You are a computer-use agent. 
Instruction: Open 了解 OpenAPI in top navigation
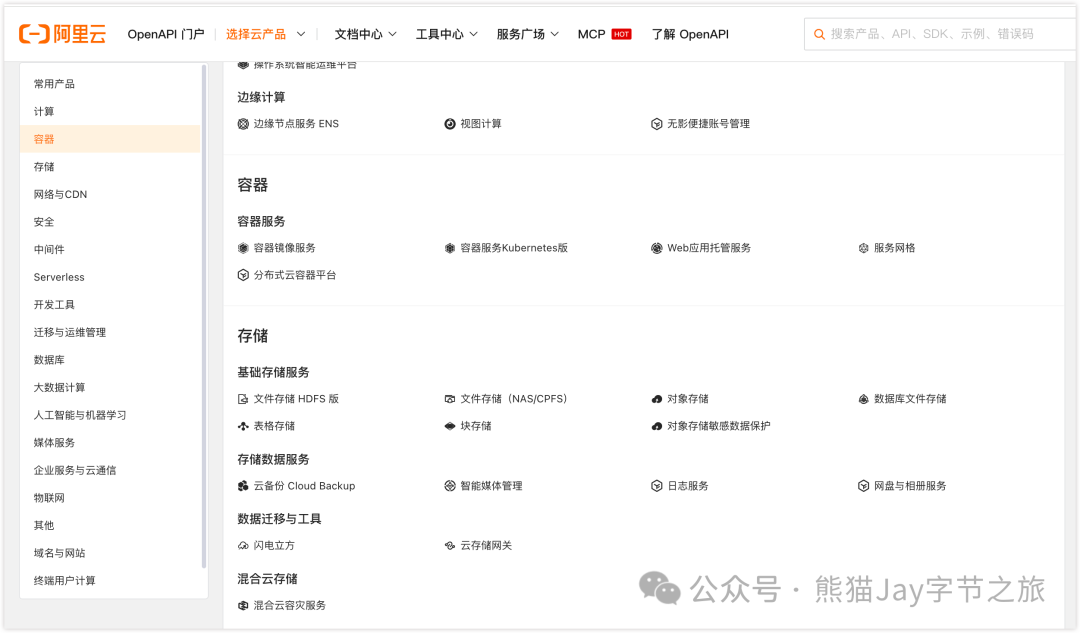(690, 34)
